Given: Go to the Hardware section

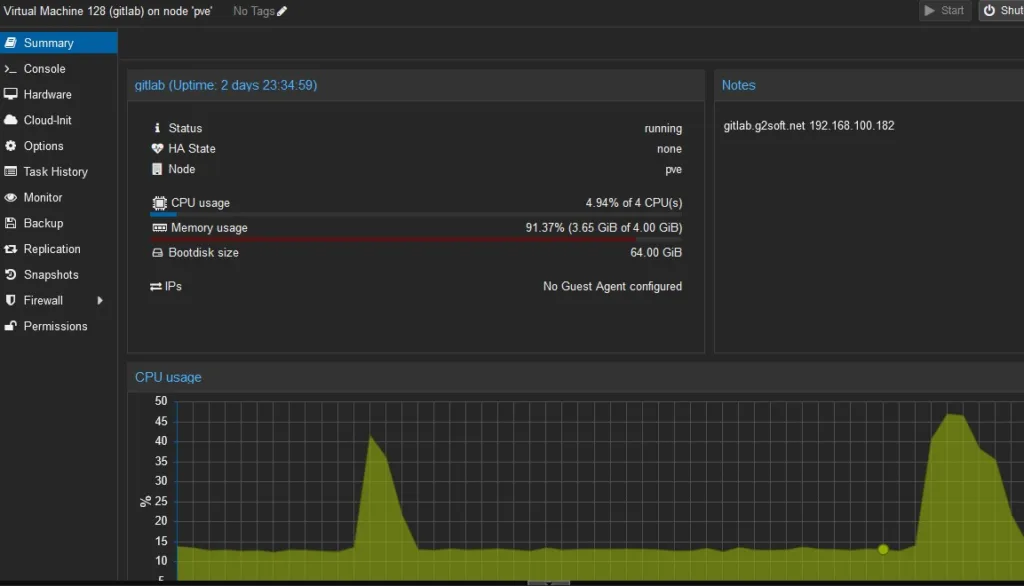Looking at the screenshot, I should (59, 94).
